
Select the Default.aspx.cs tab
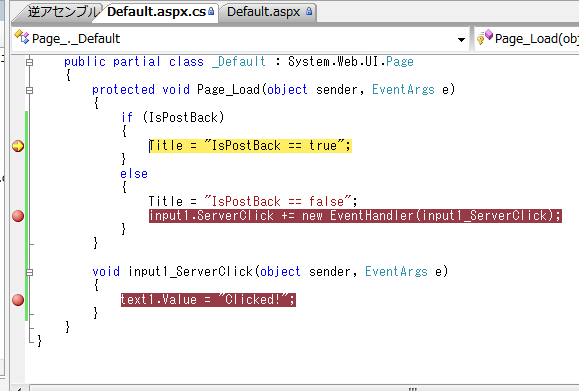(157, 12)
